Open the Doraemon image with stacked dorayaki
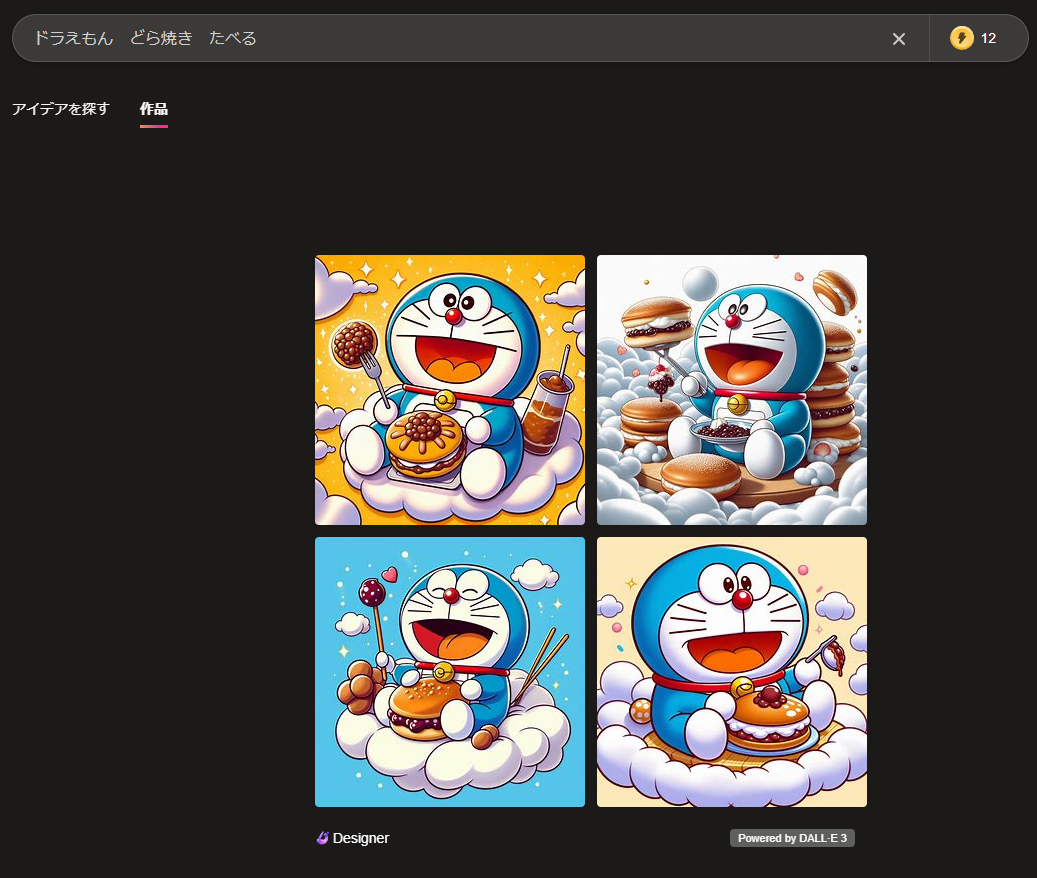 [x=731, y=390]
